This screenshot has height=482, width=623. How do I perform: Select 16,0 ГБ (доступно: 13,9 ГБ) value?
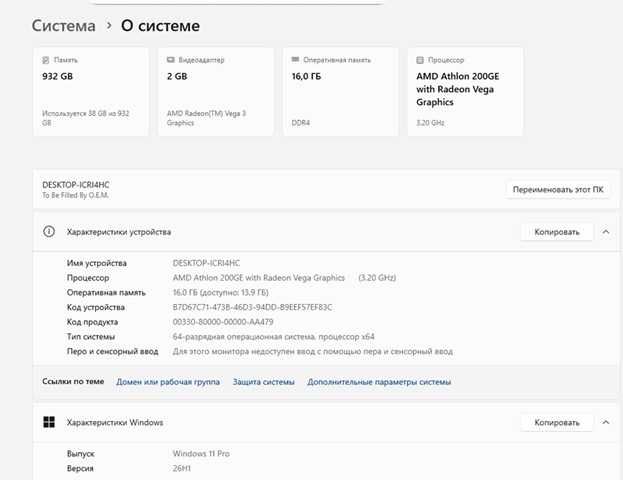click(221, 292)
